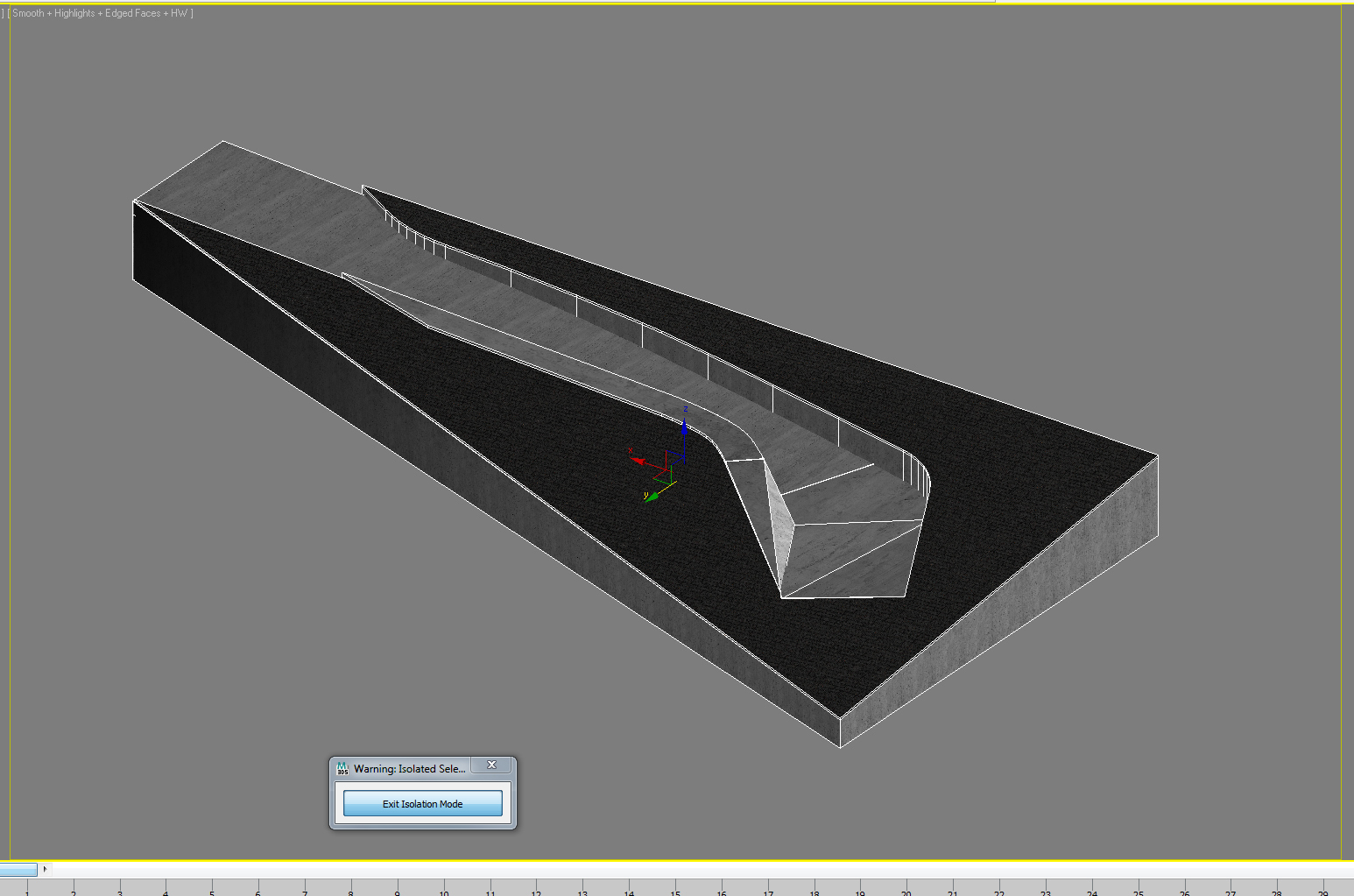Click the 3ds Max icon in warning dialog
1354x896 pixels.
coord(342,768)
